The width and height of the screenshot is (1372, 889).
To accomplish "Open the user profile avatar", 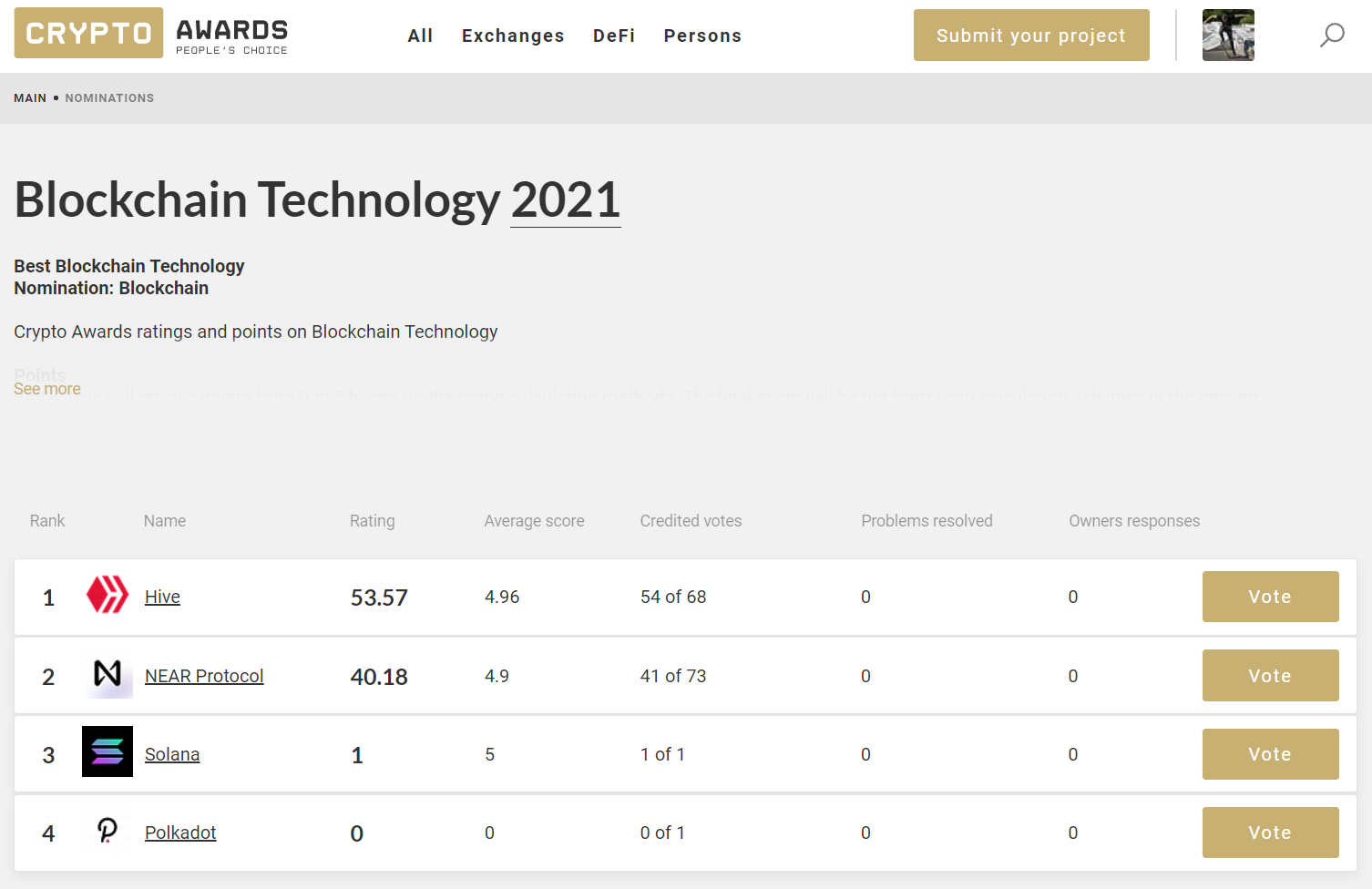I will (1228, 36).
